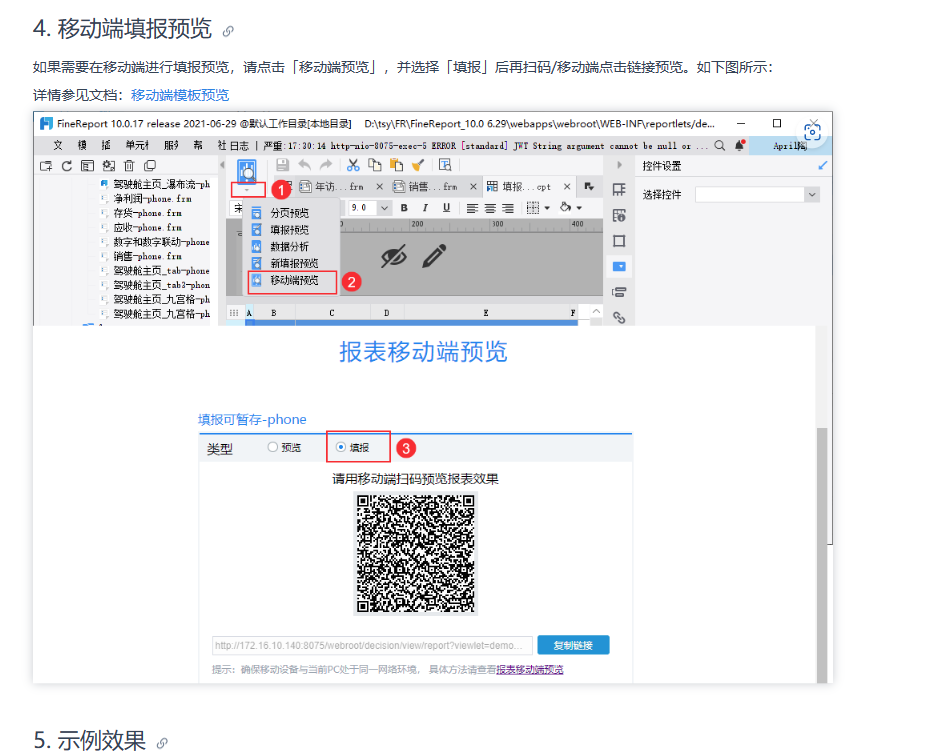Open the preview mode dropdown arrow
The height and width of the screenshot is (751, 936).
247,190
